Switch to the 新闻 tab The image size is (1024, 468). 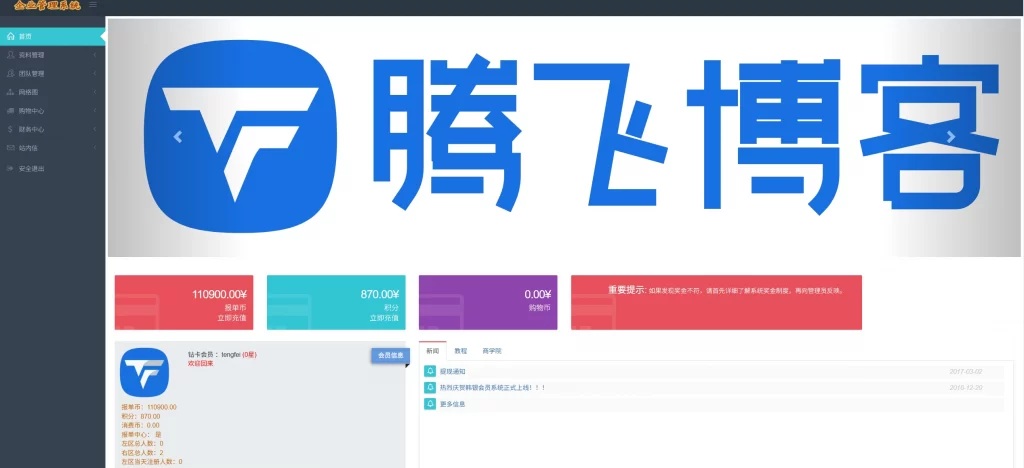(432, 351)
